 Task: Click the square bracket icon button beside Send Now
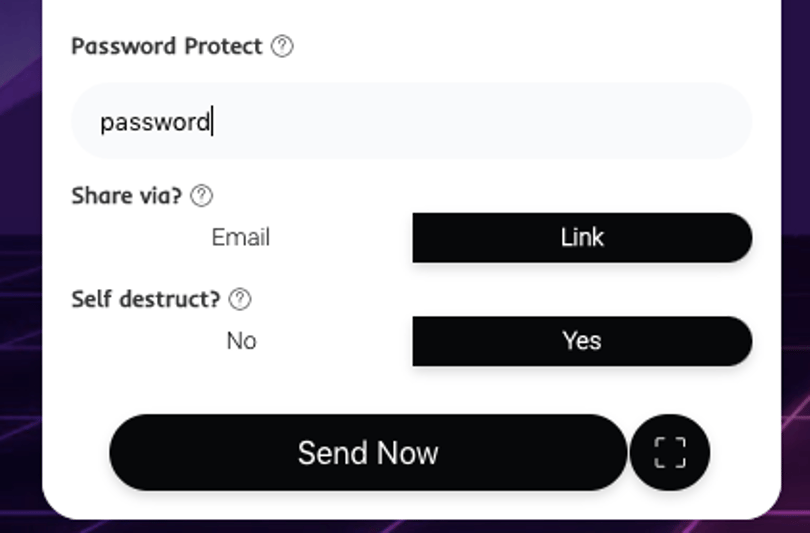[670, 452]
